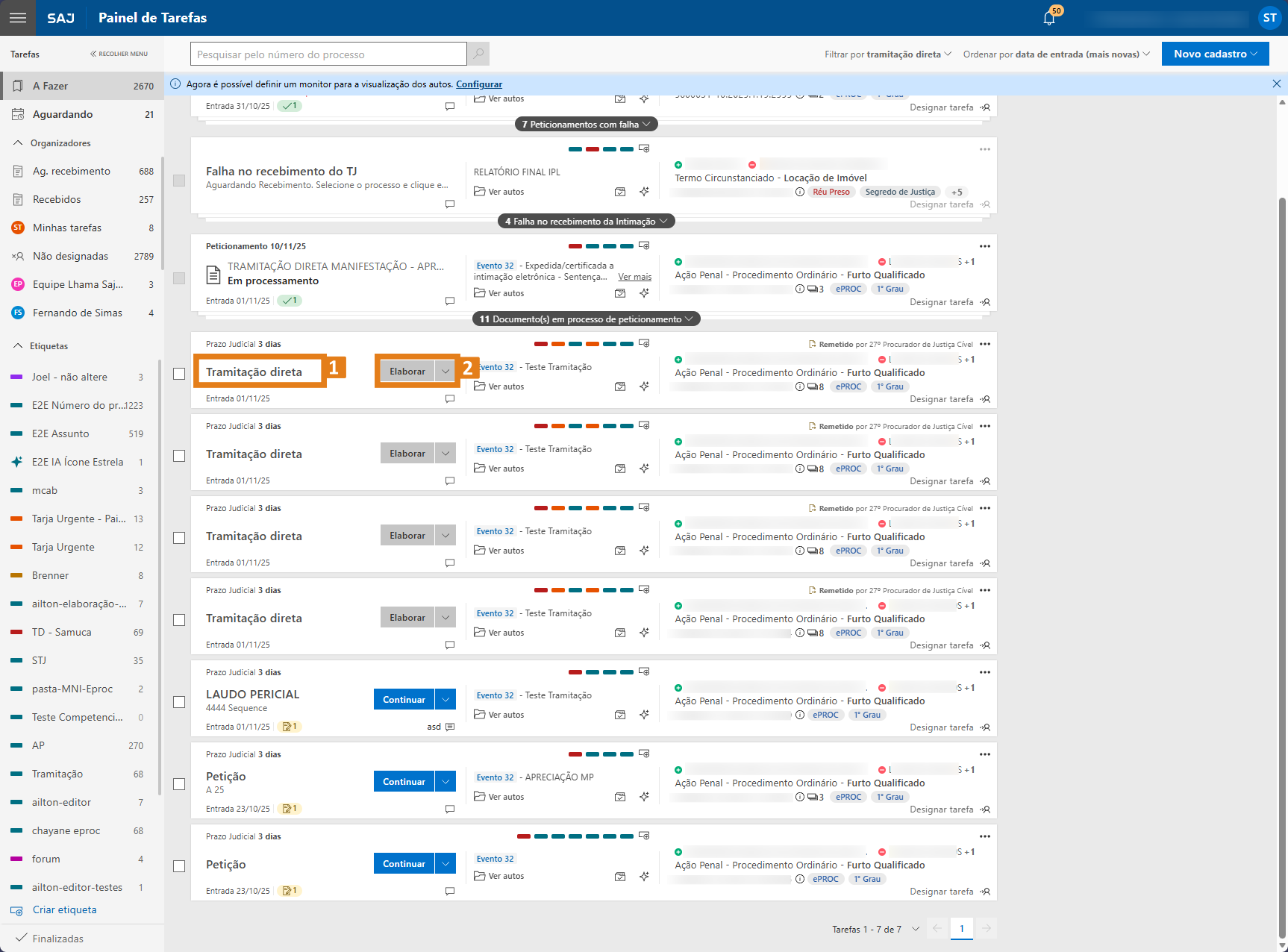Click the AI sparkle icon on LAUDO PERICIAL row
This screenshot has width=1288, height=952.
tap(644, 715)
